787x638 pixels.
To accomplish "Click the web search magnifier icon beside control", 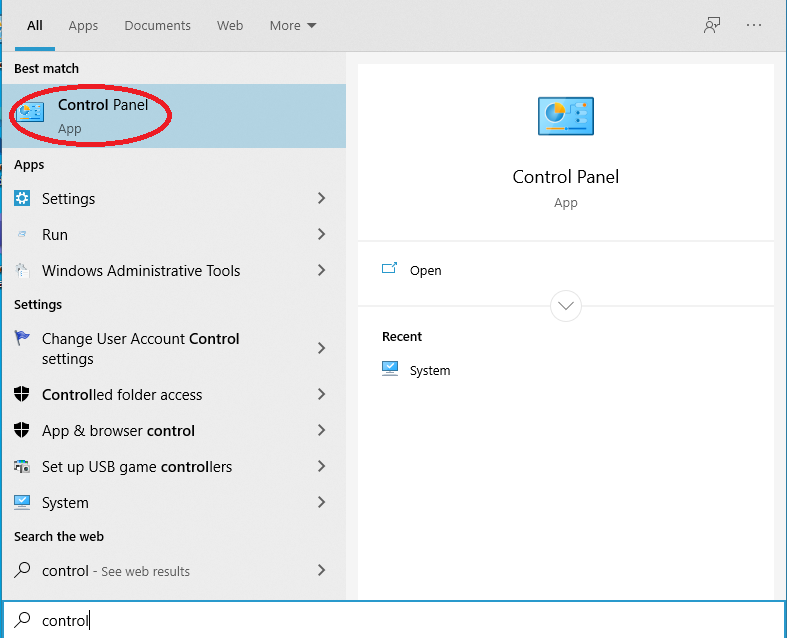I will pyautogui.click(x=22, y=570).
